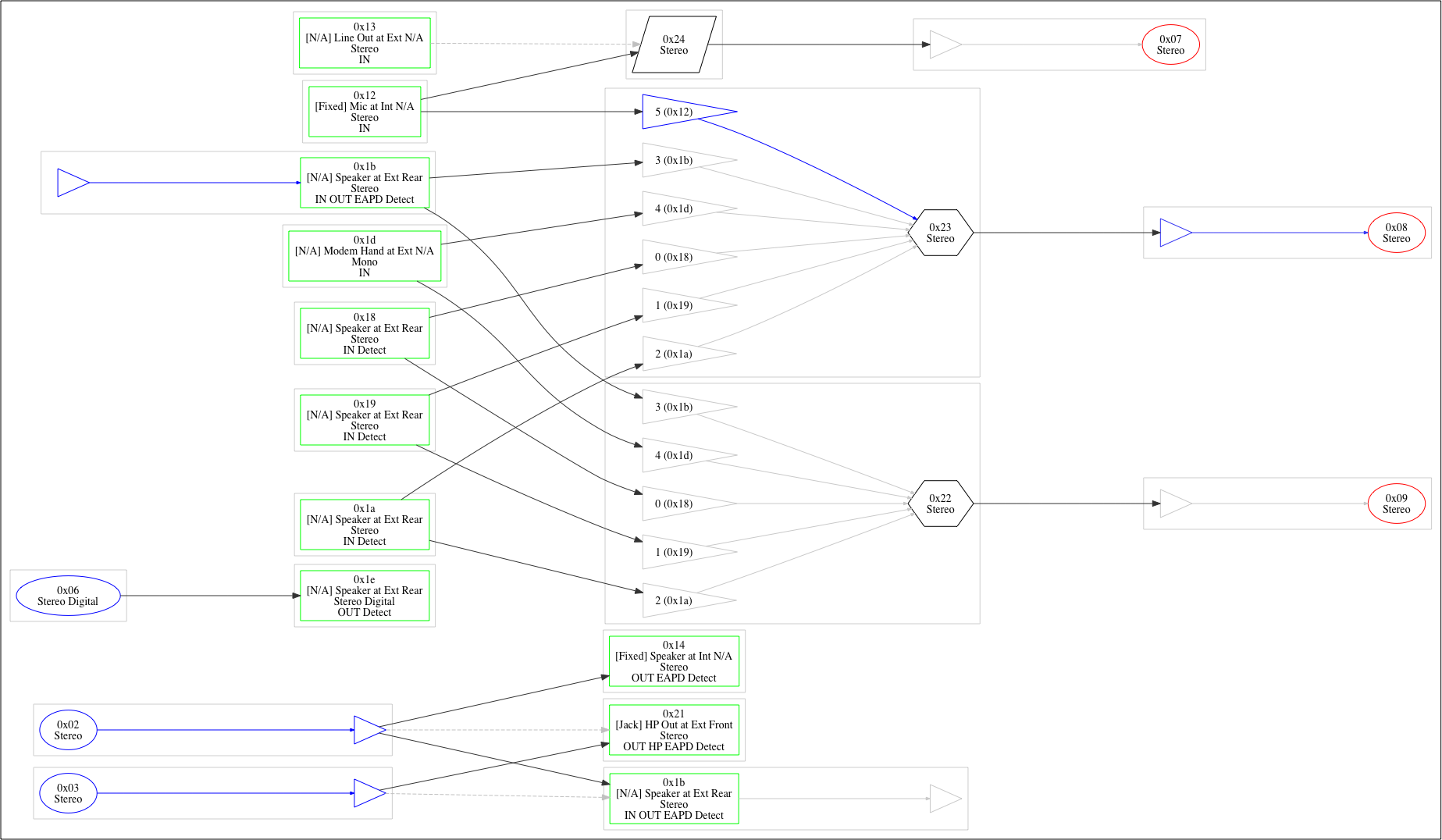Viewport: 1442px width, 840px height.
Task: Select the 0x23 Stereo hexagon mixer node
Action: point(940,233)
